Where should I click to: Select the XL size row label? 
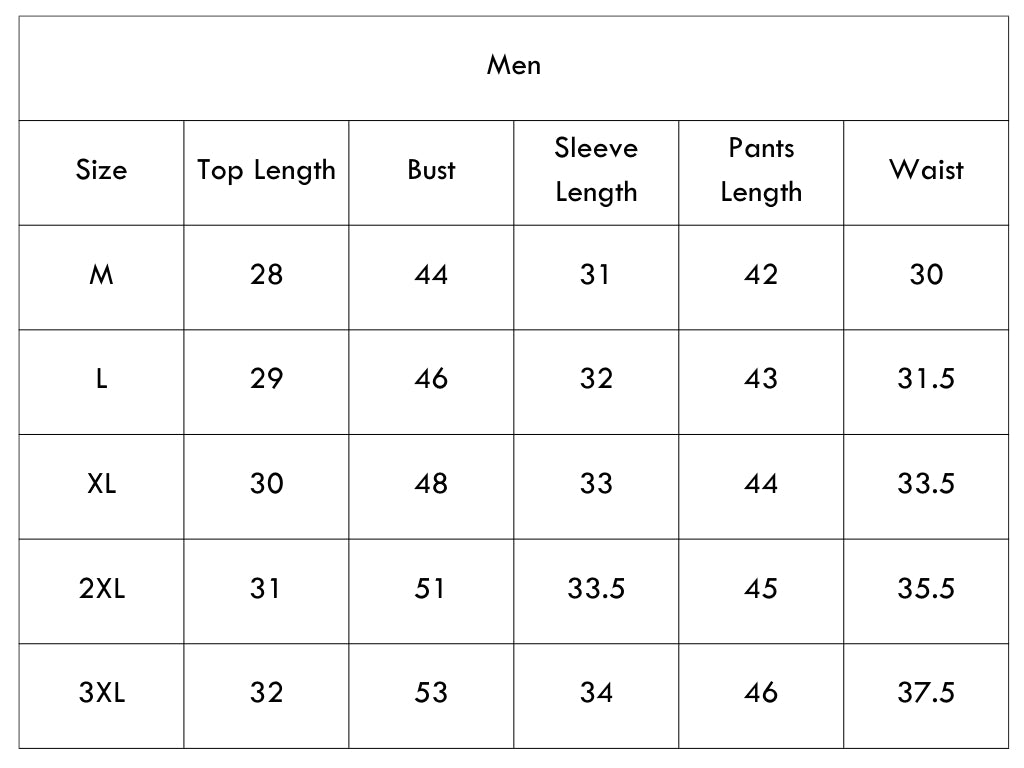pyautogui.click(x=101, y=484)
